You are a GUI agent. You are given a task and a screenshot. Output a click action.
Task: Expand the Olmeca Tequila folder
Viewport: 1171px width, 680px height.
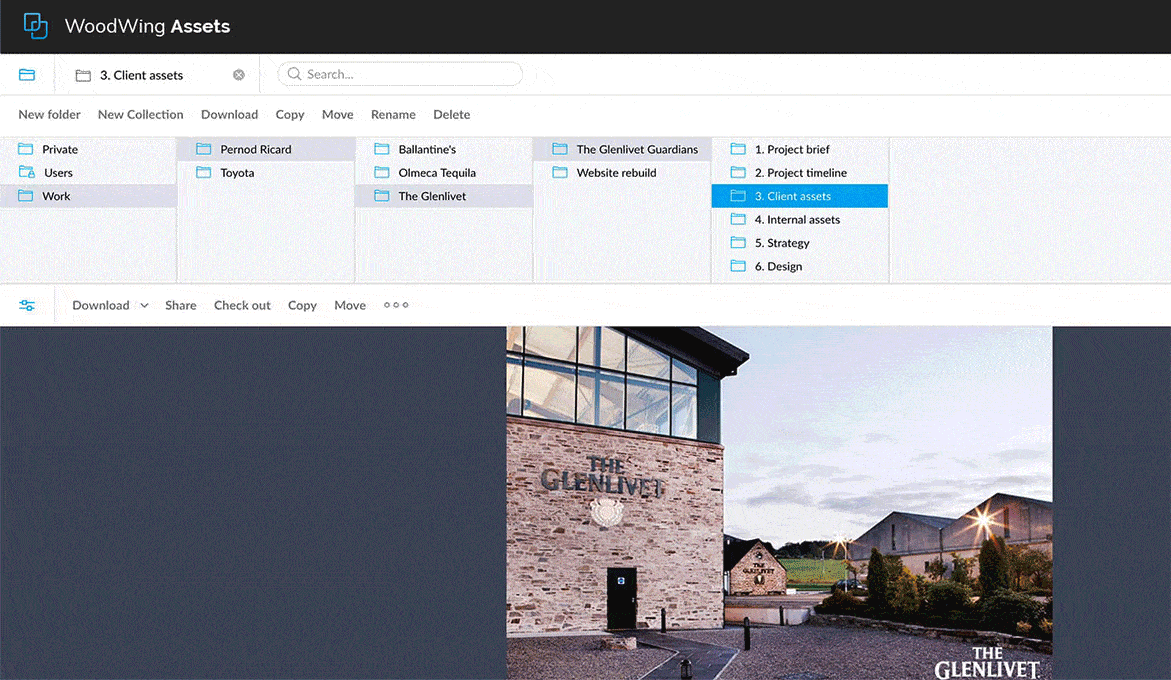[x=437, y=173]
